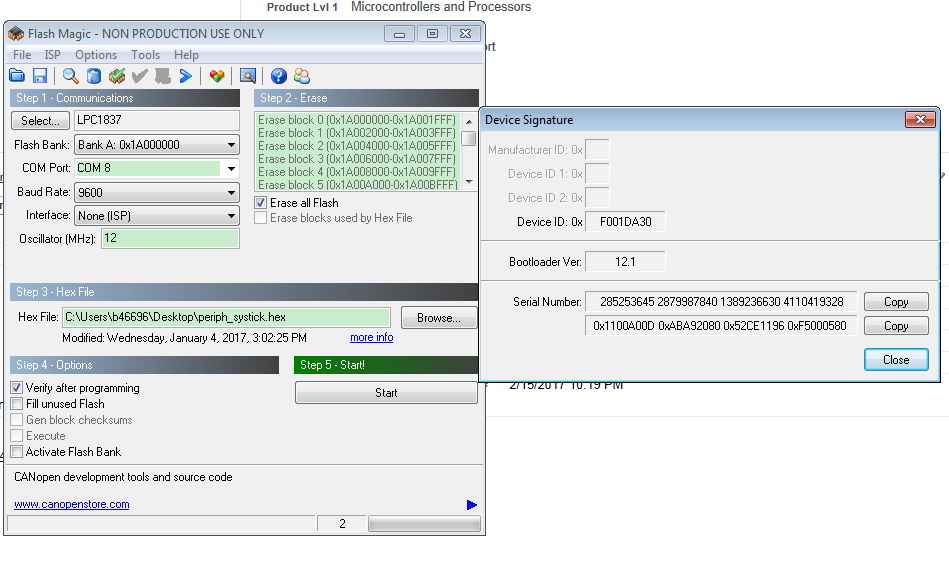Select Erase block 1 in list
949x561 pixels.
(356, 133)
